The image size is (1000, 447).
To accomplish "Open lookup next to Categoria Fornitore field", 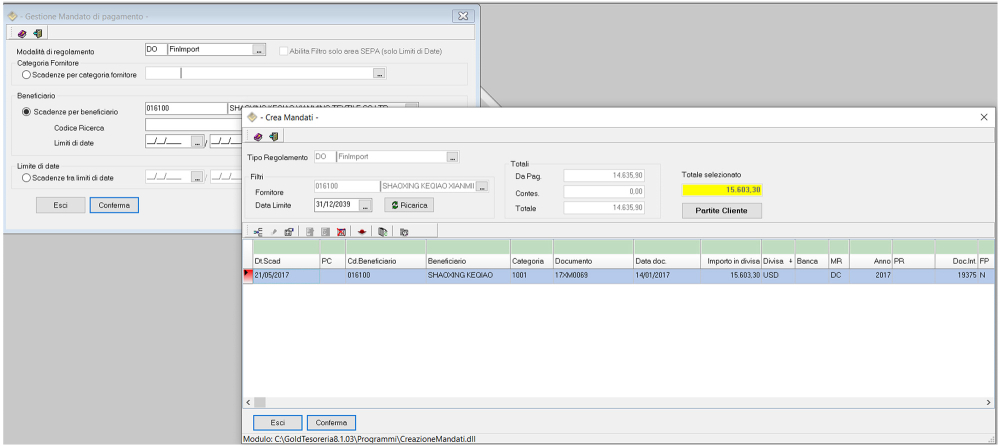I will tap(379, 73).
